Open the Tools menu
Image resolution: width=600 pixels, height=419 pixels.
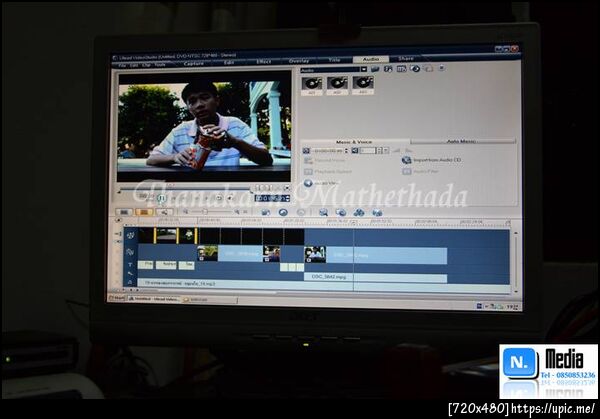click(160, 65)
